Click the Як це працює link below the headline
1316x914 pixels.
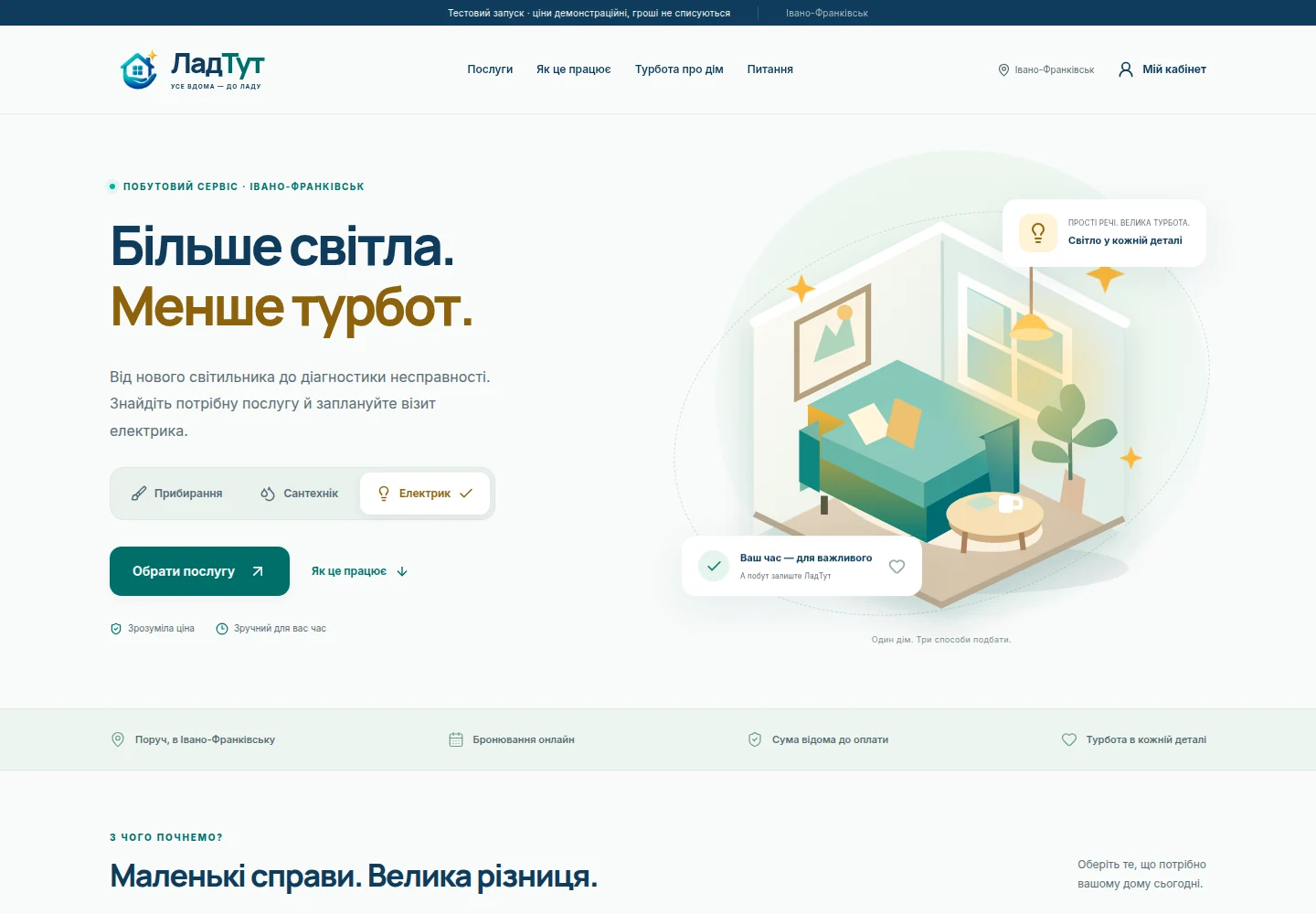tap(359, 571)
